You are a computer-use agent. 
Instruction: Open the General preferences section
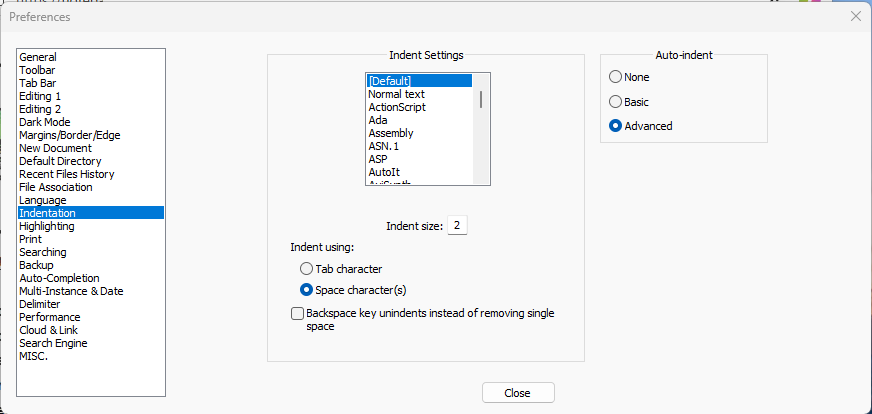pos(38,57)
